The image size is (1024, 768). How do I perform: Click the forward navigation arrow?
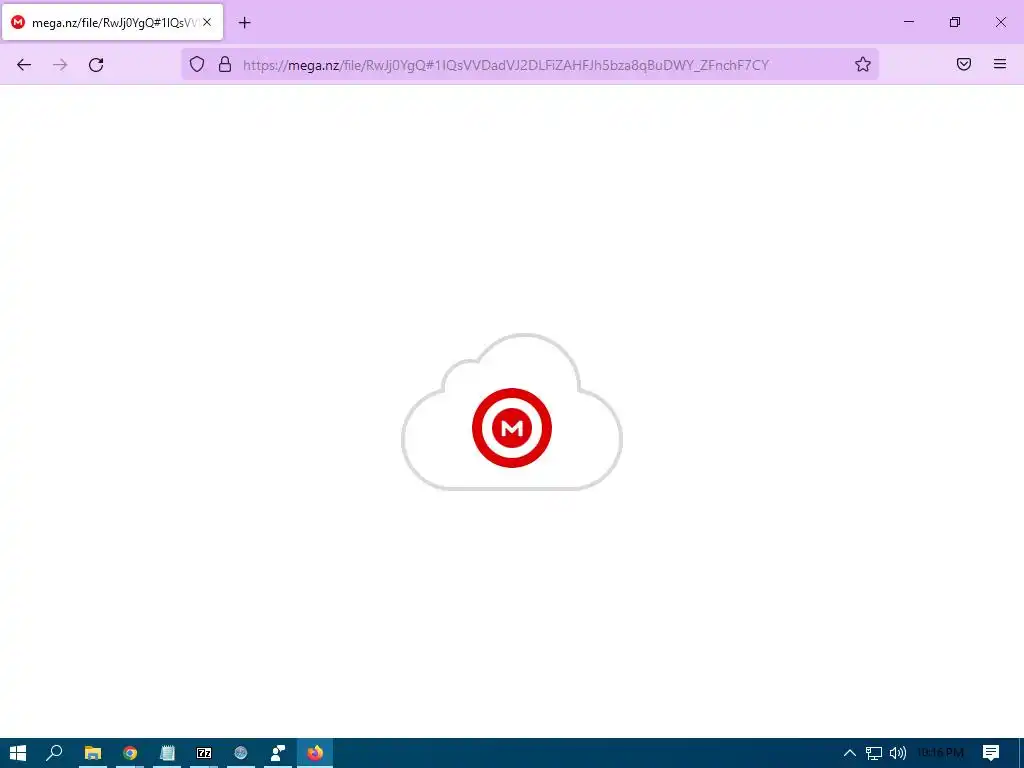pyautogui.click(x=60, y=65)
